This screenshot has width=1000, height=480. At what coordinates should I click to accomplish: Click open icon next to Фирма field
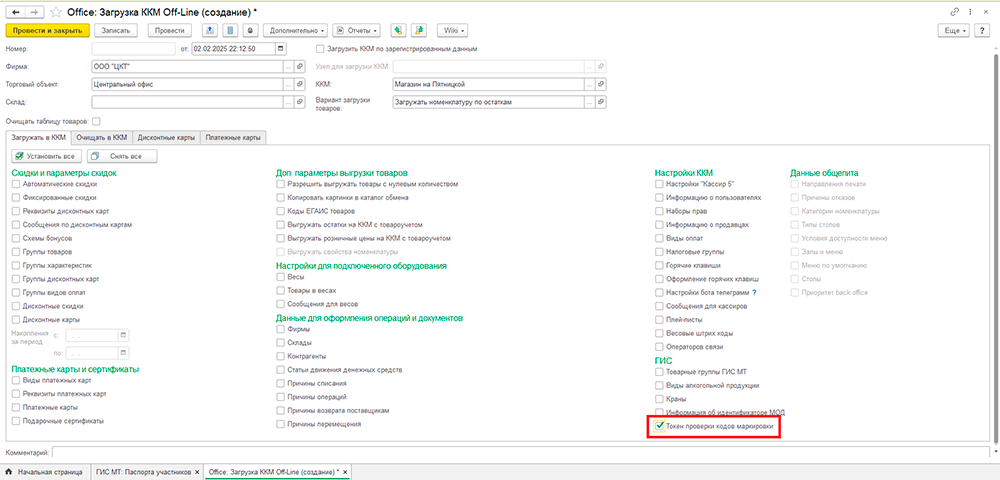300,66
